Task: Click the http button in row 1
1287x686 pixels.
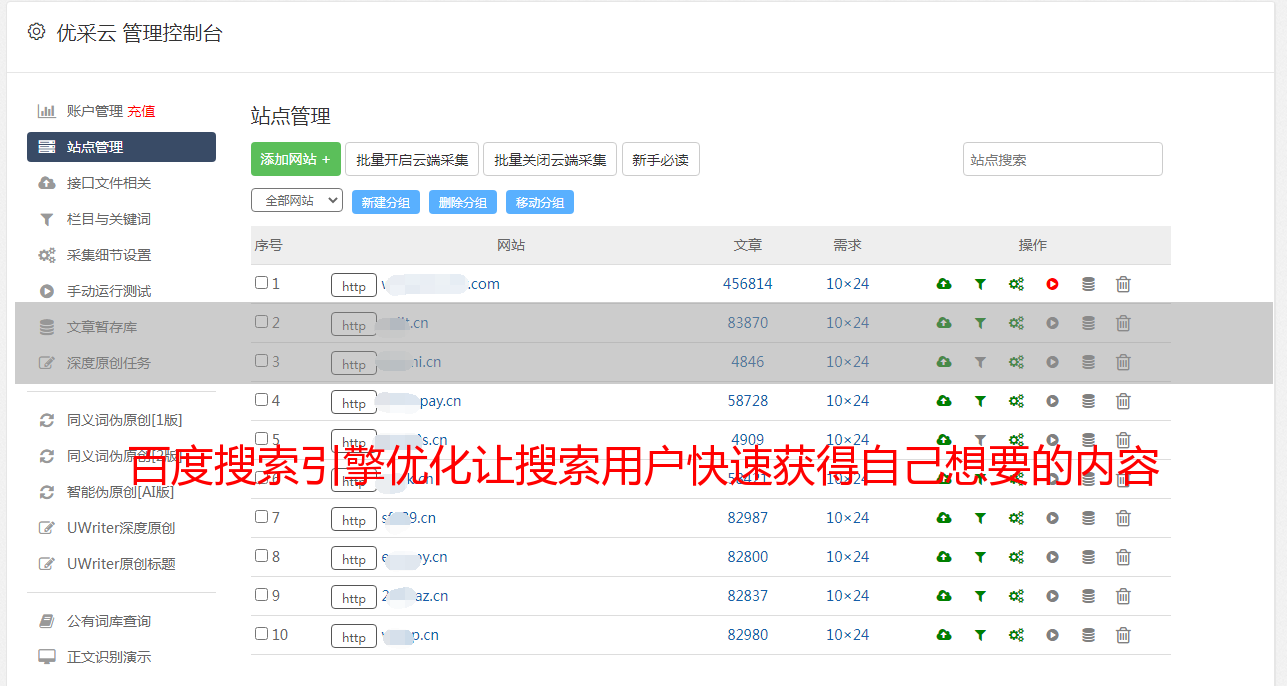Action: coord(354,285)
